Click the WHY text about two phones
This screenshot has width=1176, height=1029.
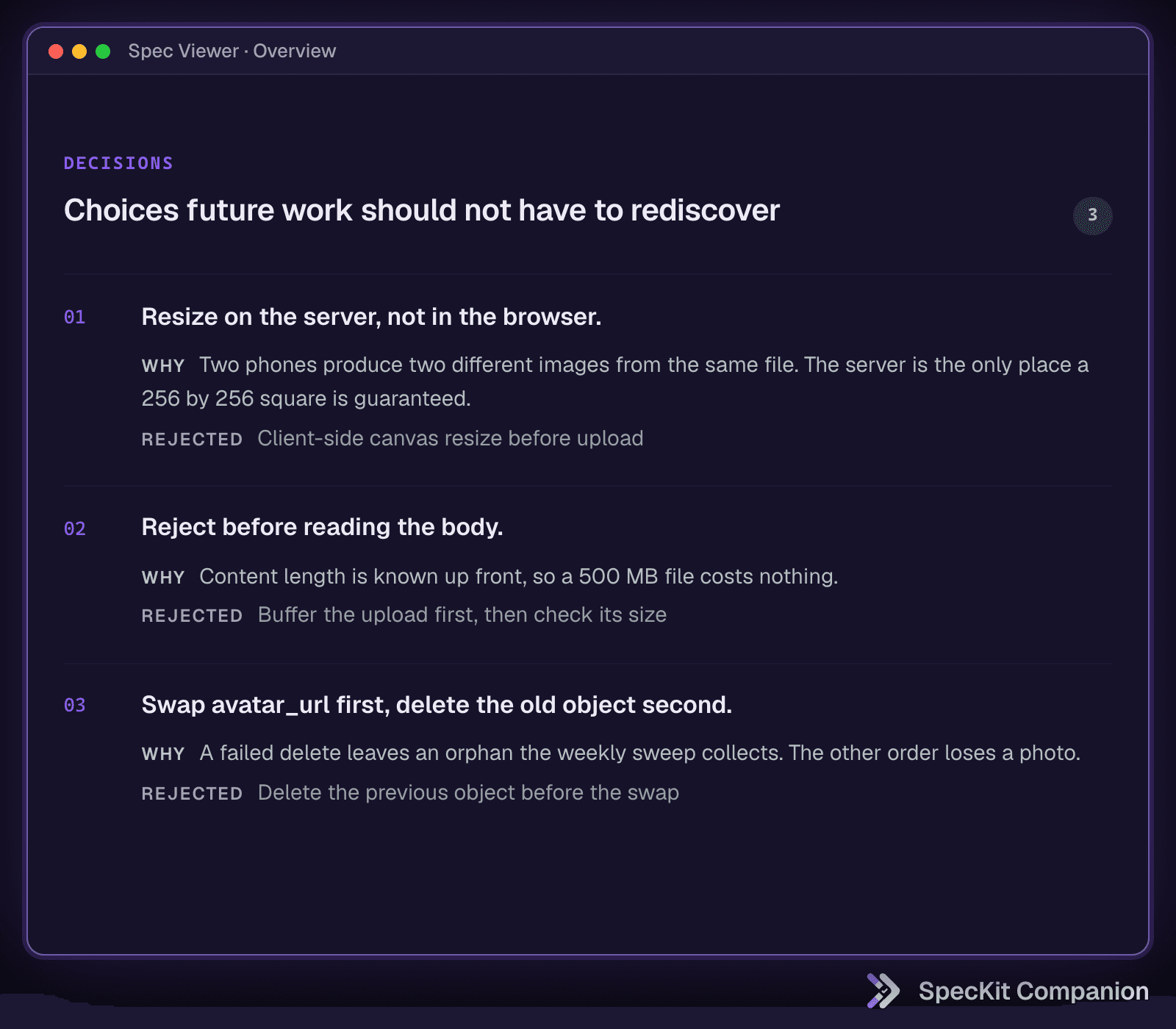pos(615,382)
